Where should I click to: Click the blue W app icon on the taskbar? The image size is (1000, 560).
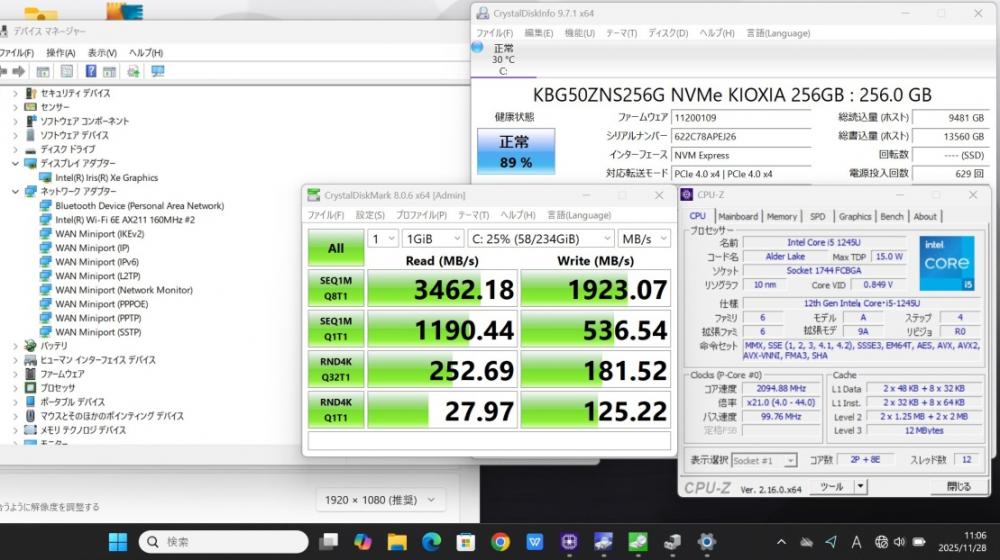[x=534, y=542]
